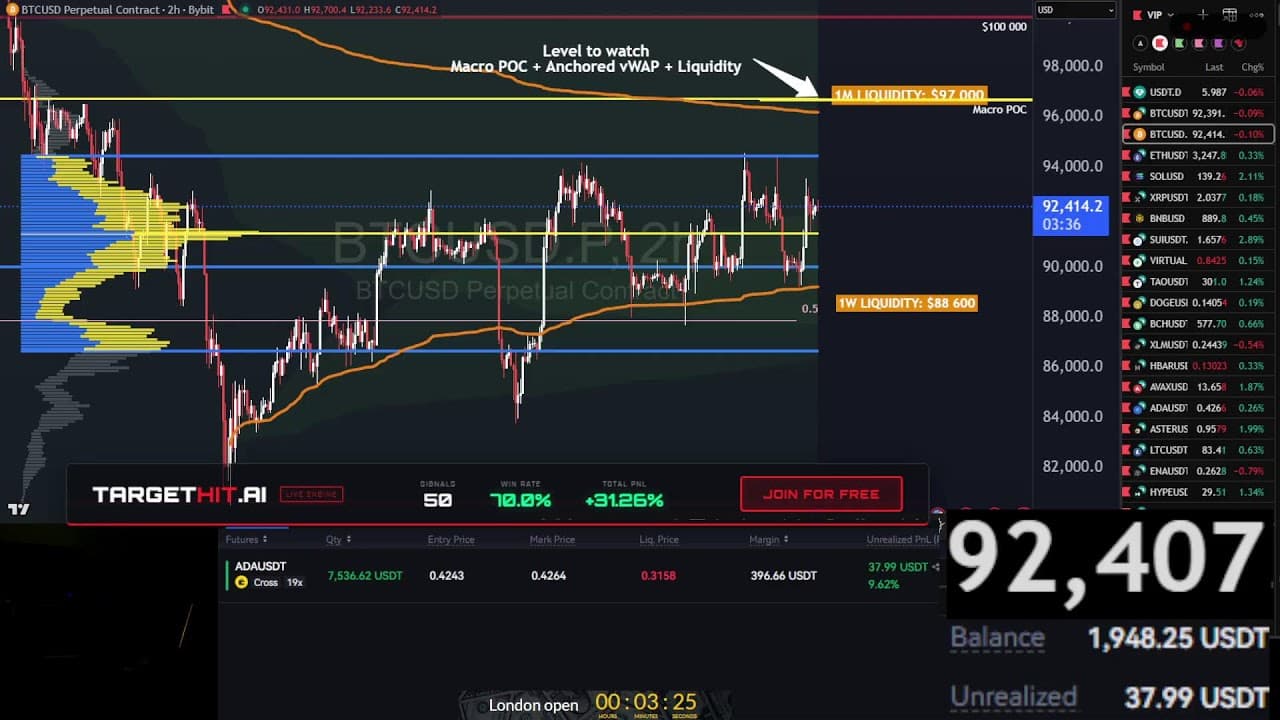Screen dimensions: 1280x720
Task: Open ETHUSDT row in the watchlist
Action: [x=1199, y=155]
